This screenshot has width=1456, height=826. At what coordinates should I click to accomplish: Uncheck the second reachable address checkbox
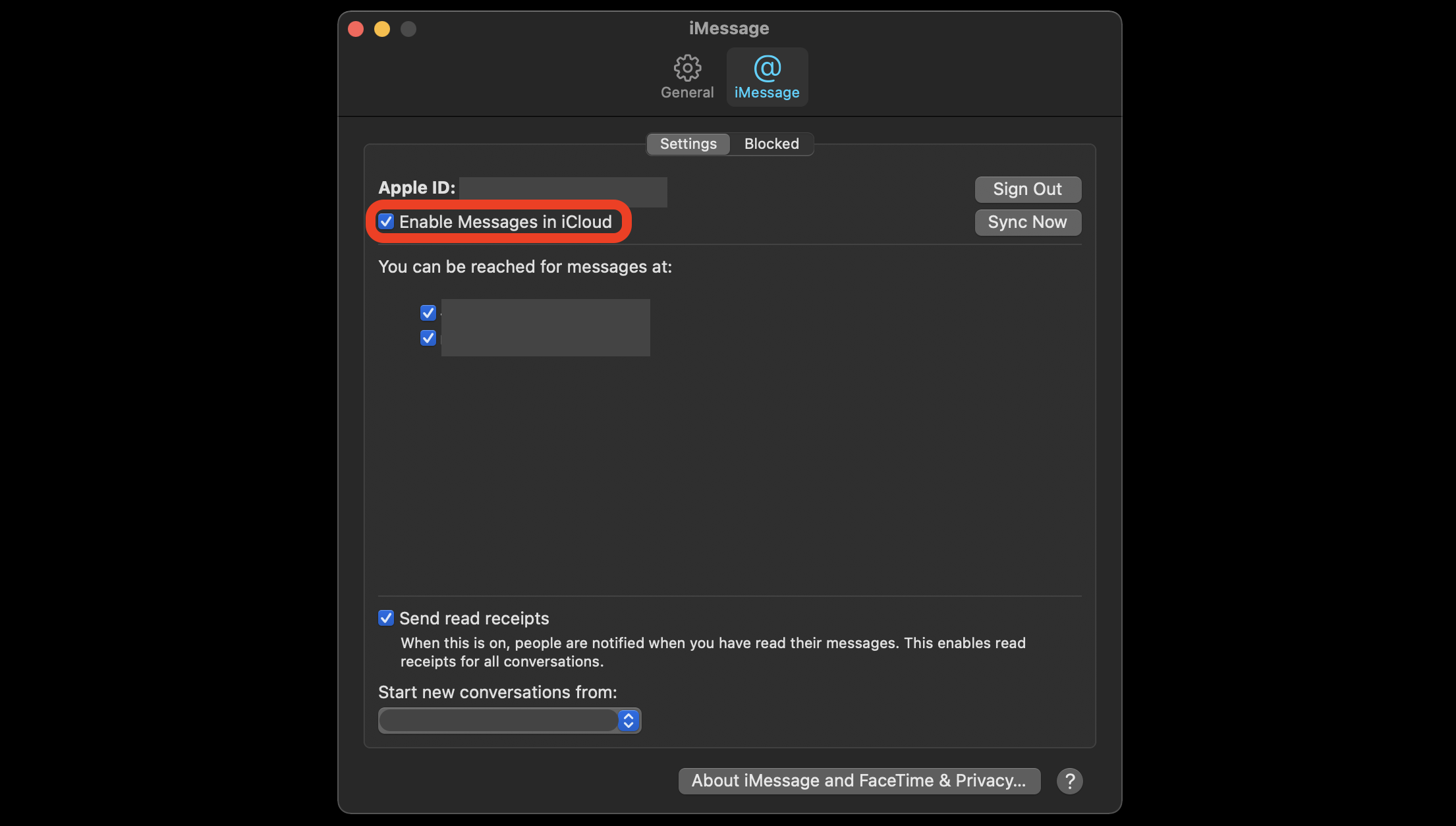[427, 337]
